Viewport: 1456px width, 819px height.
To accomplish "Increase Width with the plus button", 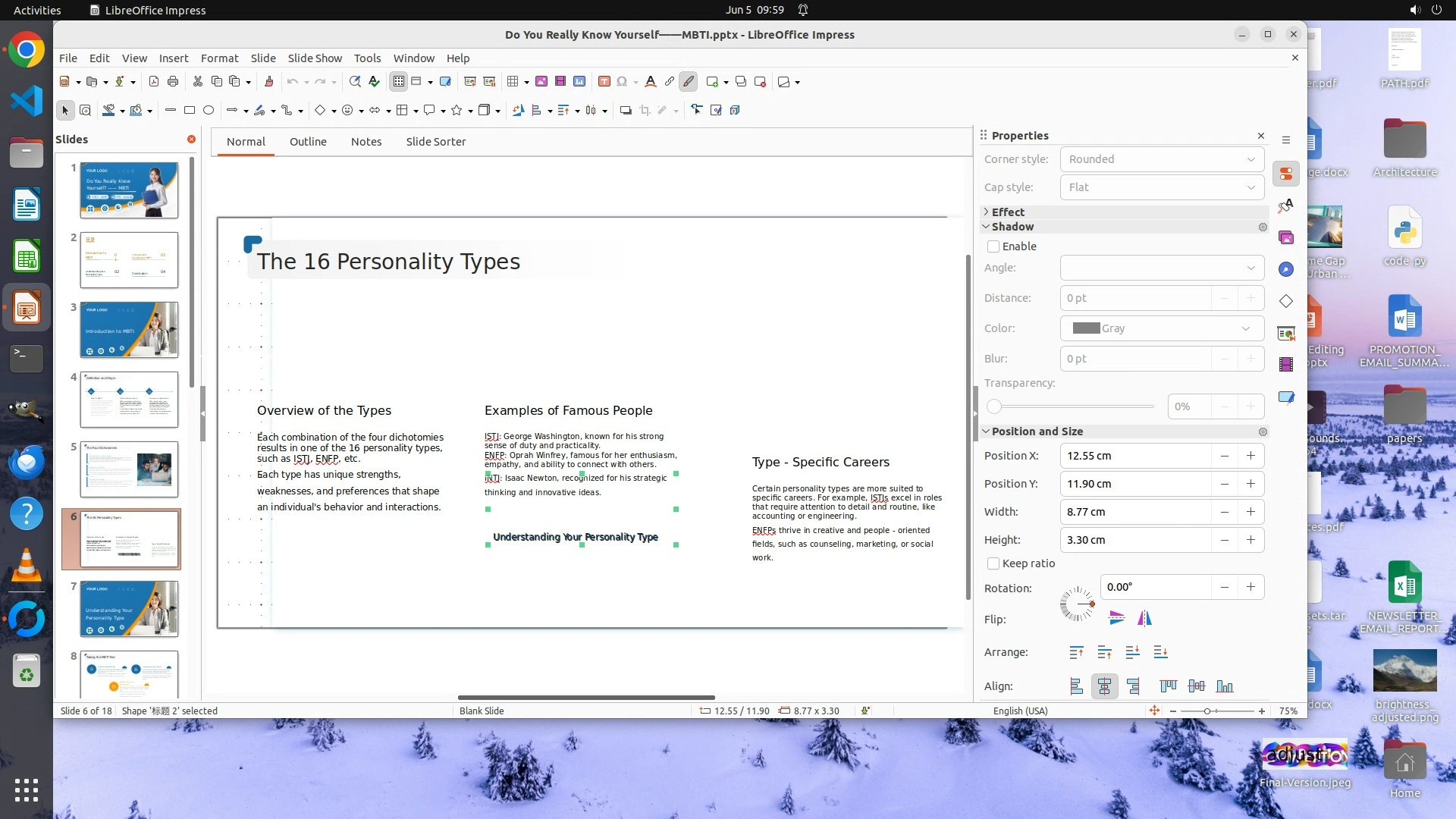I will [x=1250, y=512].
